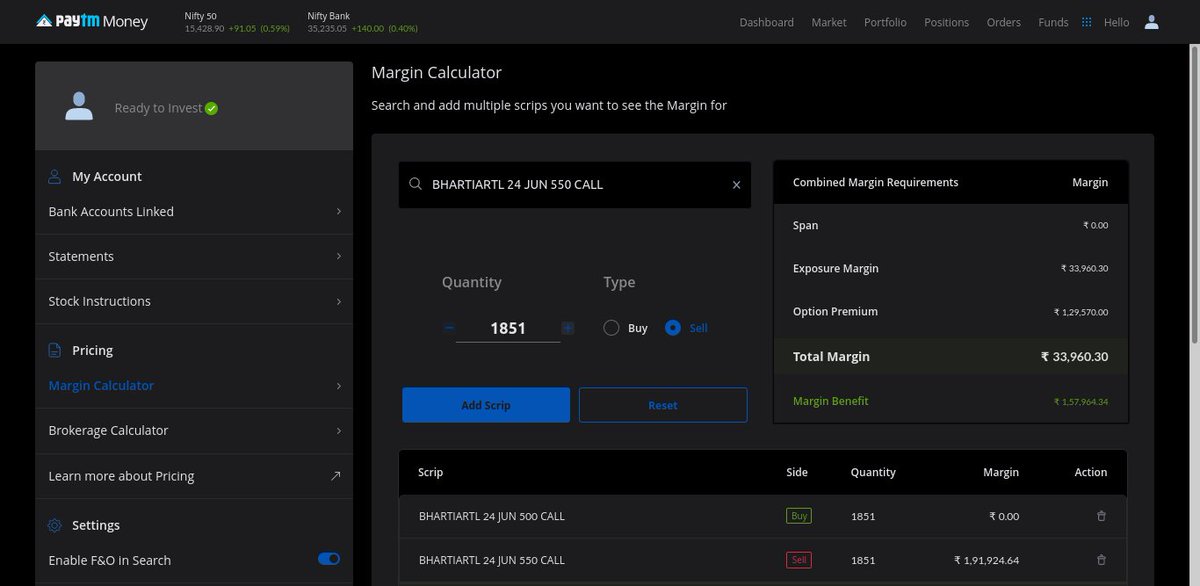Open Learn more about Pricing link

click(x=121, y=476)
